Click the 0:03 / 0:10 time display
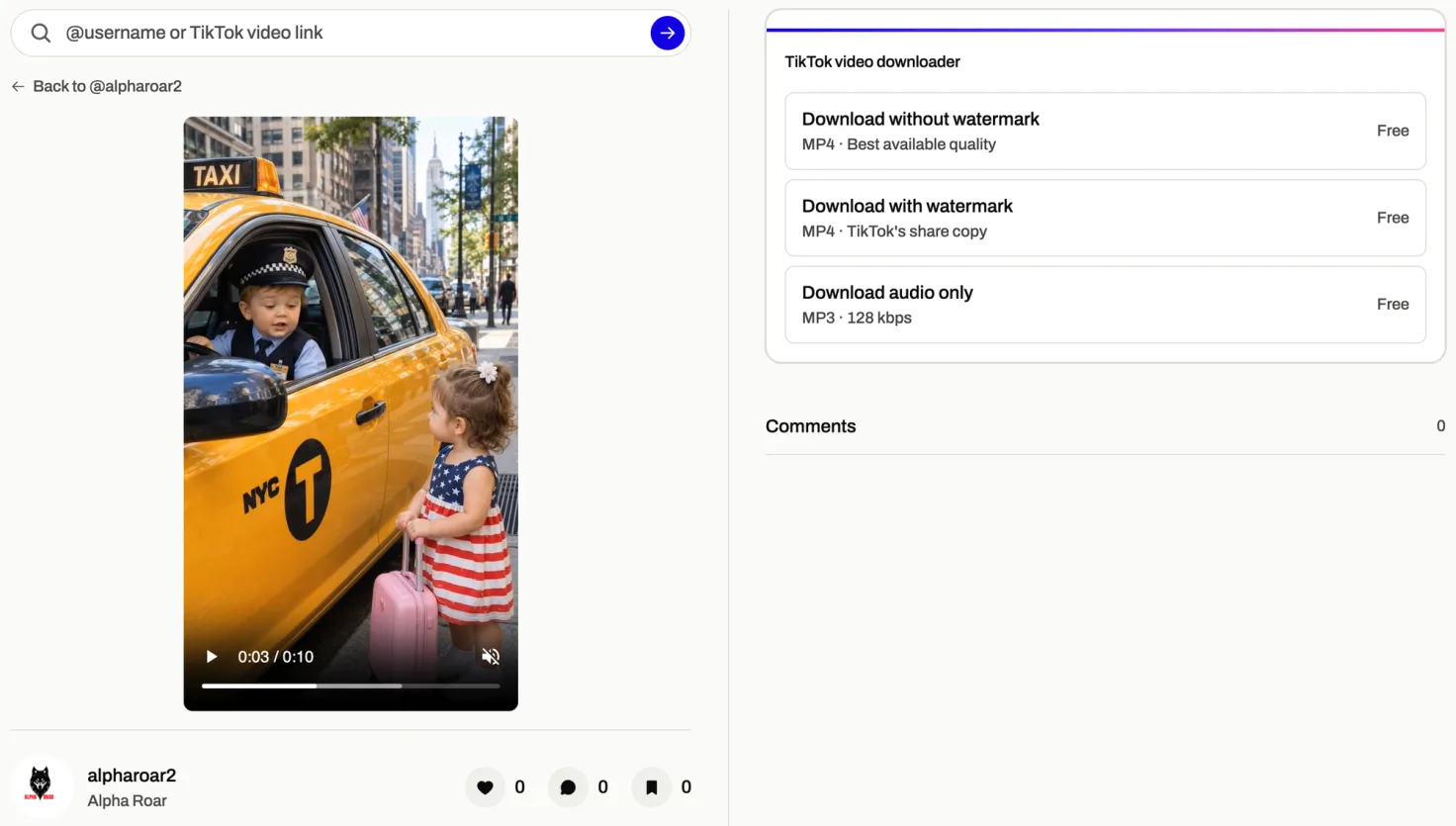 coord(275,657)
